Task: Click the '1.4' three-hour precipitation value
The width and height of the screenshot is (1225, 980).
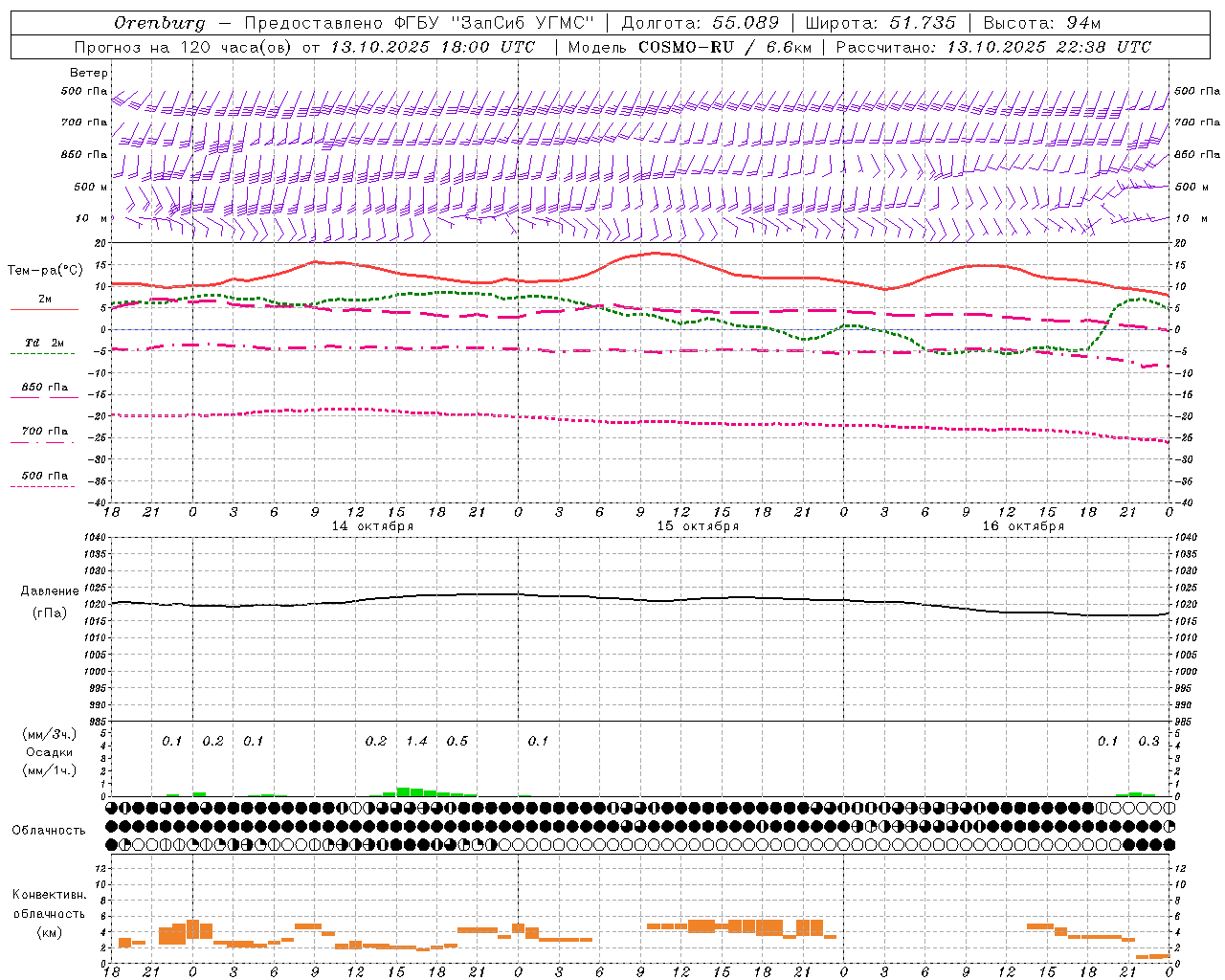Action: 416,742
